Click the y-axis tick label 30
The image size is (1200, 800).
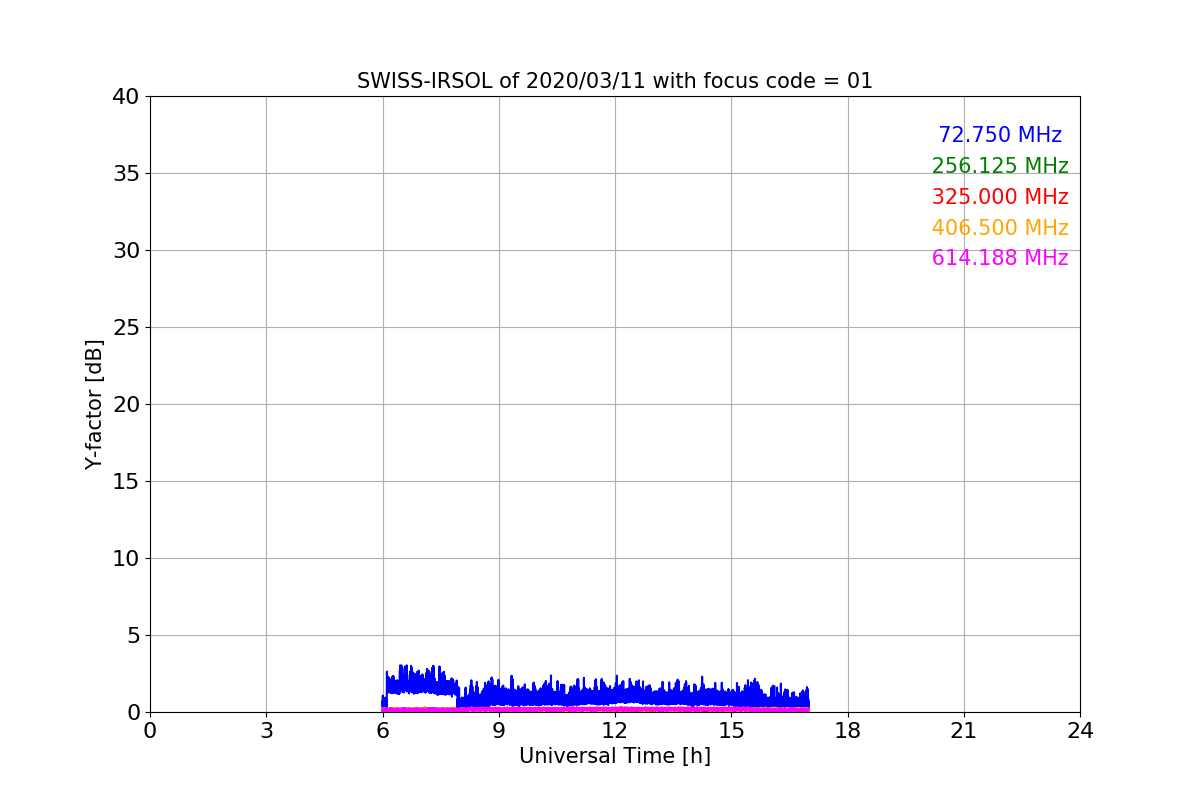[126, 251]
